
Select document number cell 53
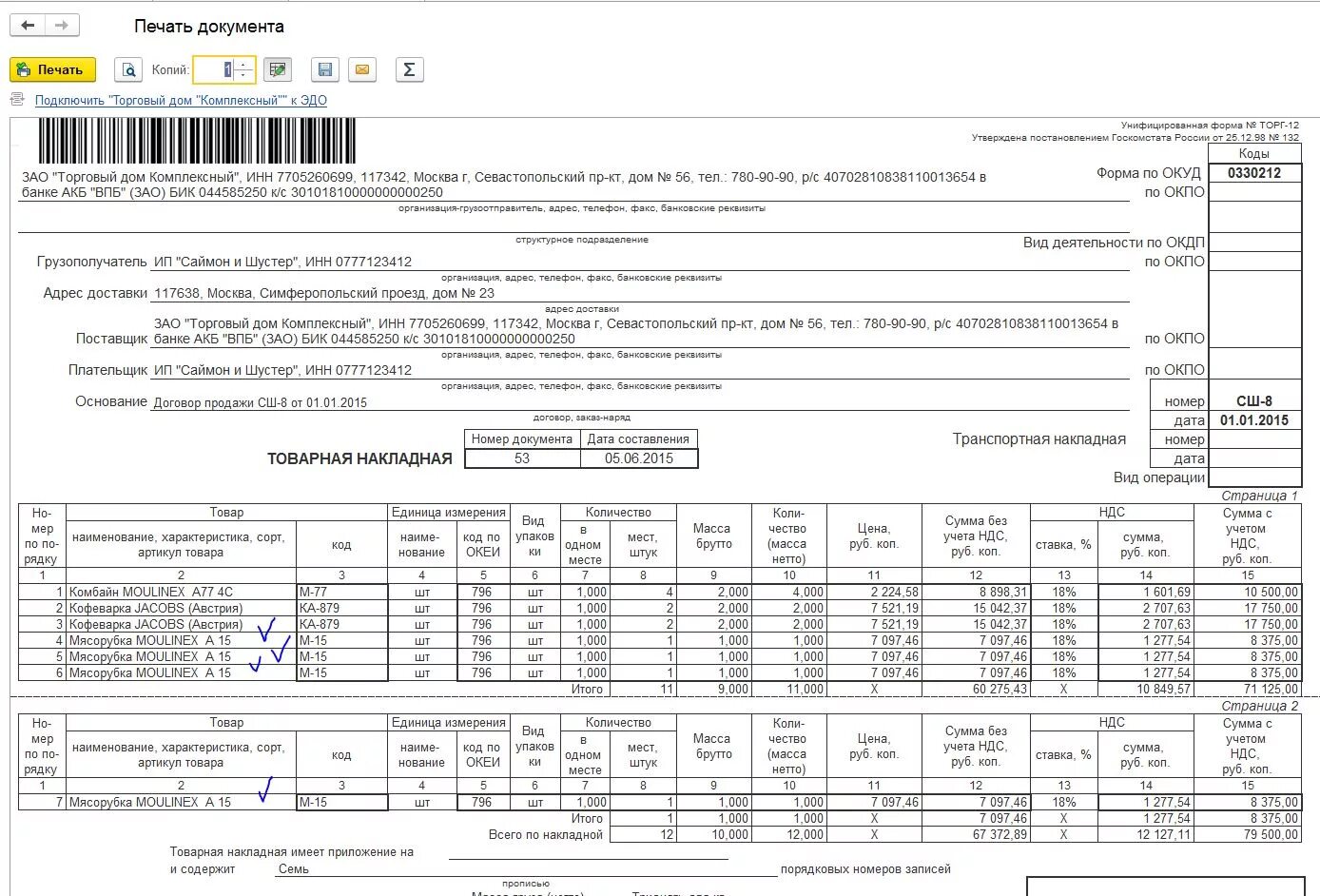coord(522,458)
